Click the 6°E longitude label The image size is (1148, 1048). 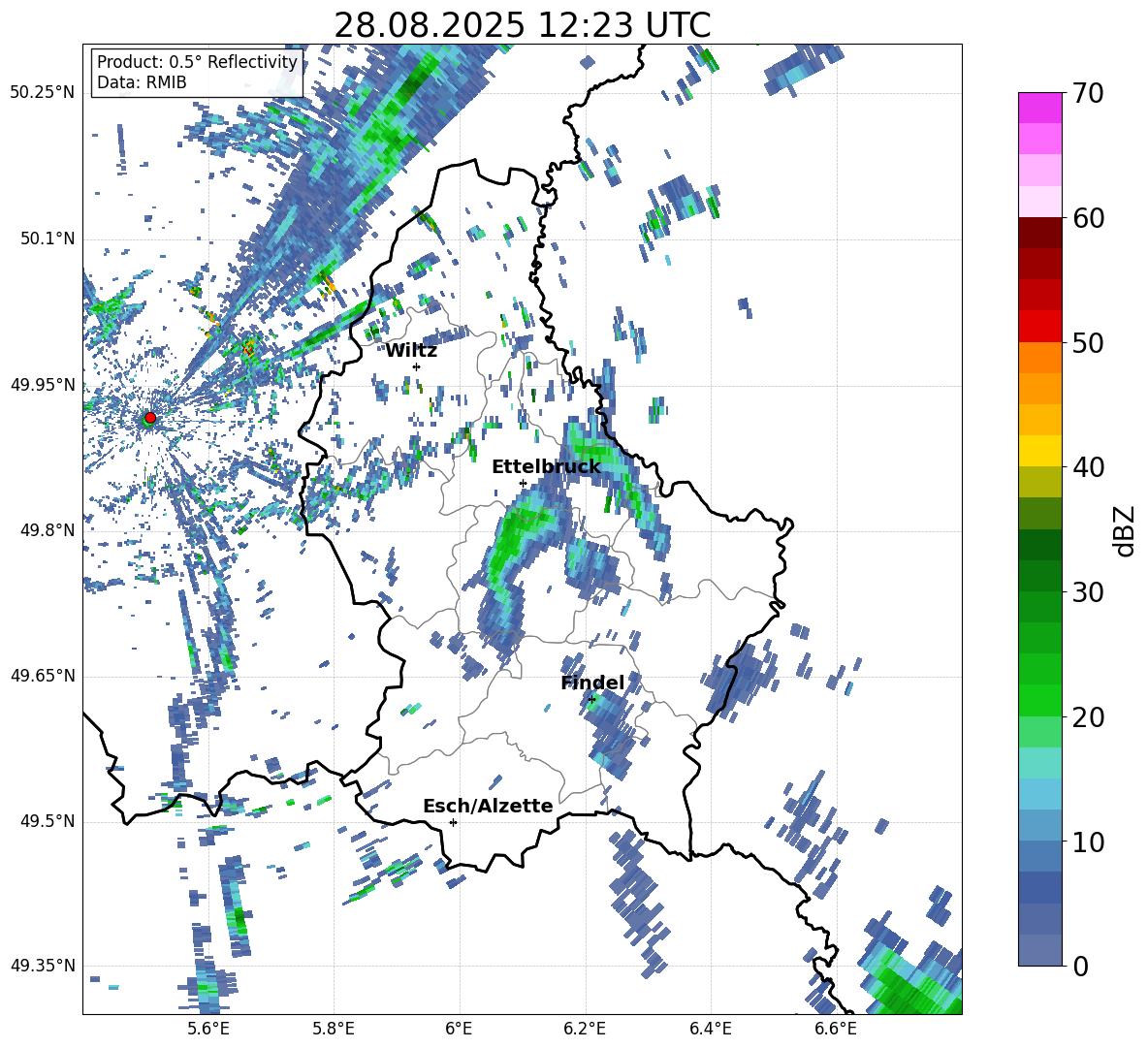[459, 1029]
